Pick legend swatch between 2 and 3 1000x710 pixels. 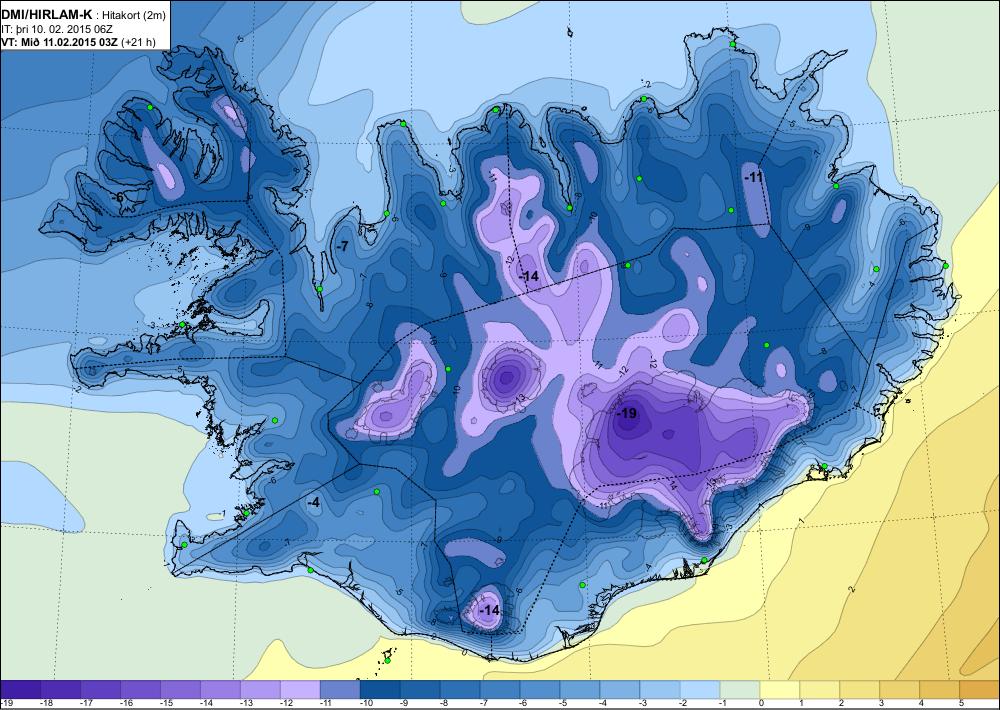point(858,689)
